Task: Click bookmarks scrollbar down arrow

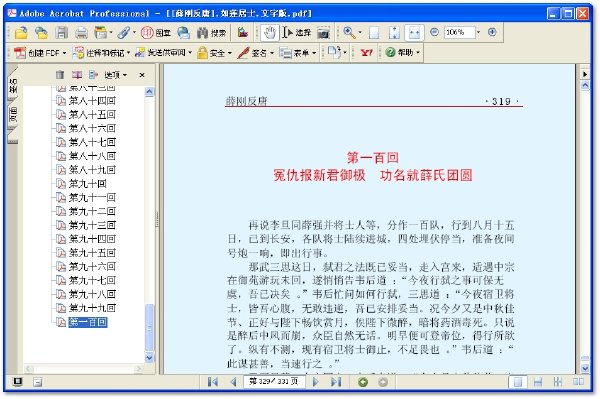Action: tap(149, 358)
